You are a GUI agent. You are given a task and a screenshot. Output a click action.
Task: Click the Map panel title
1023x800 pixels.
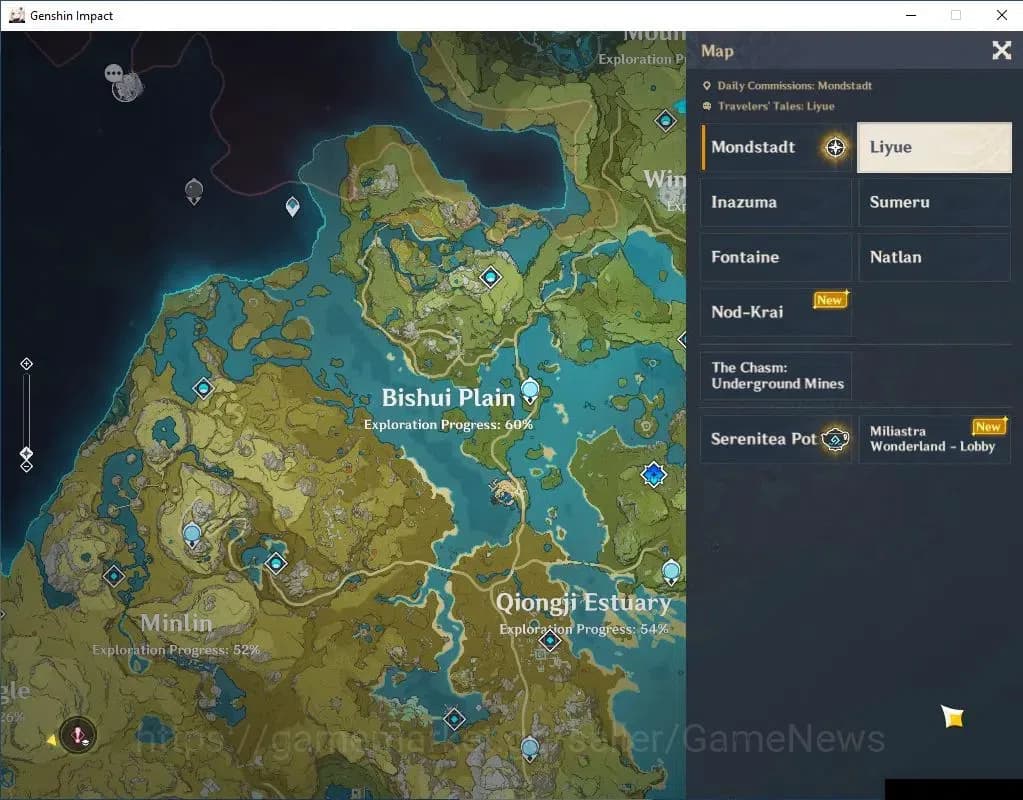coord(717,51)
